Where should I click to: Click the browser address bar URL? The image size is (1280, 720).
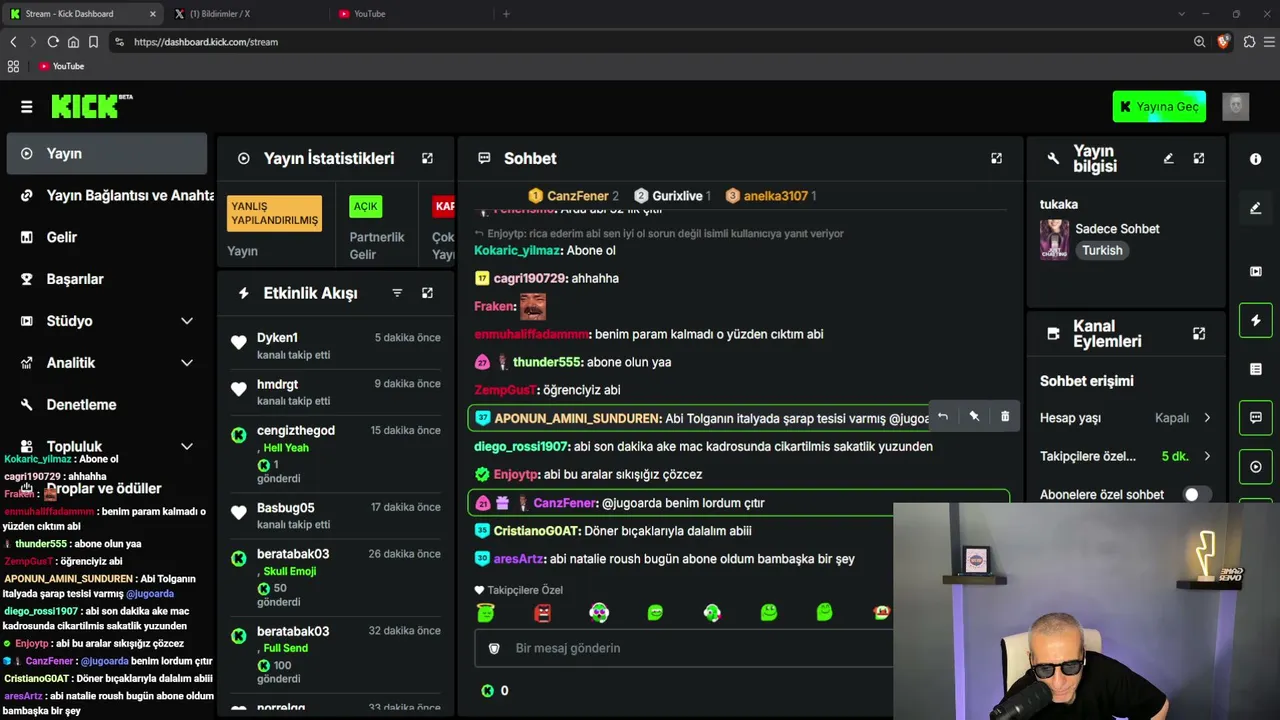click(x=205, y=42)
